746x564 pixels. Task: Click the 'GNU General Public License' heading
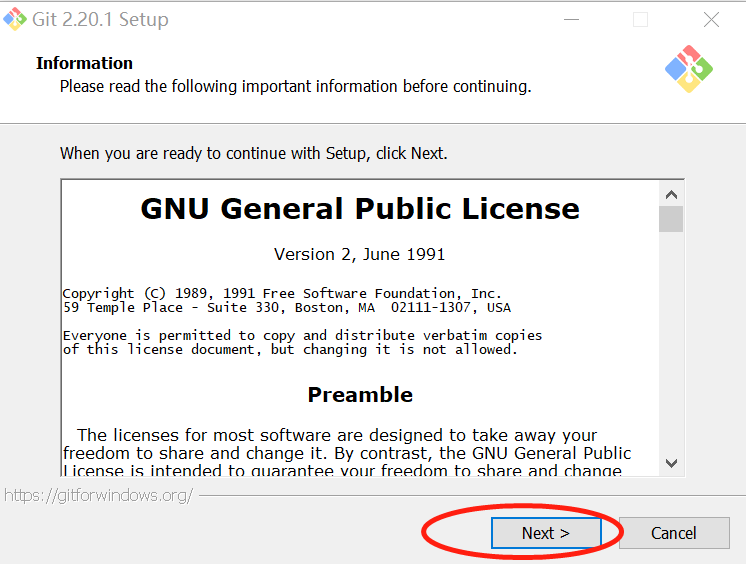pyautogui.click(x=360, y=208)
